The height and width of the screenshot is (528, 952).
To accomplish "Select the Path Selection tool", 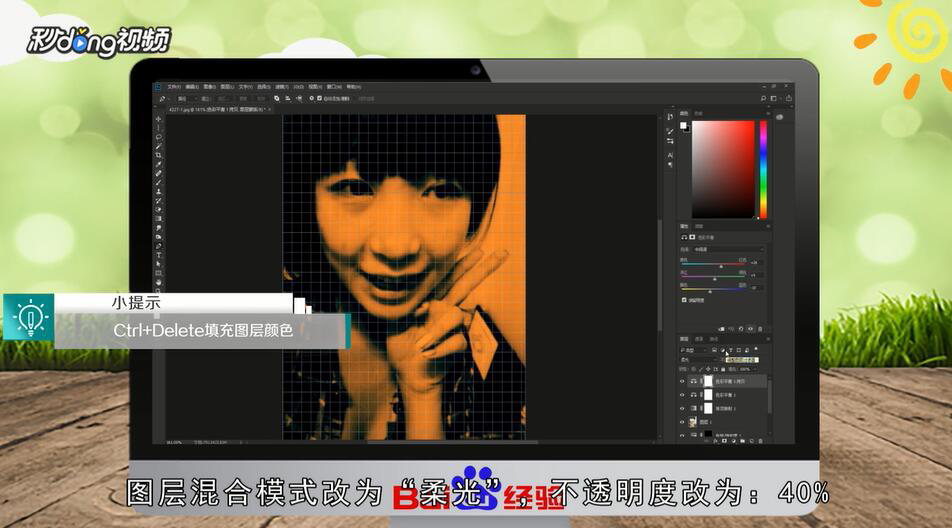I will pos(158,265).
